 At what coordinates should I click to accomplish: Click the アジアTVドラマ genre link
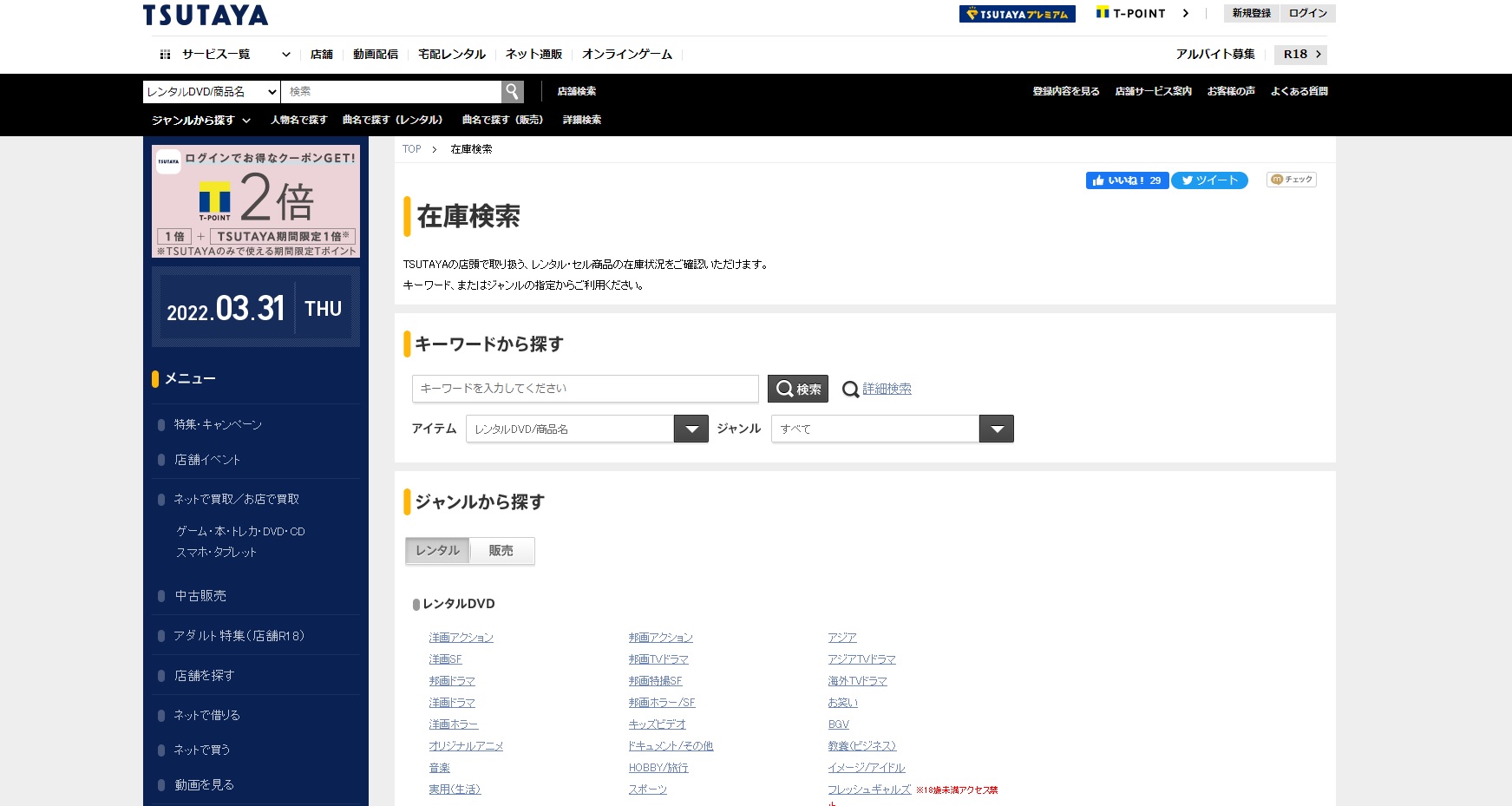point(861,659)
